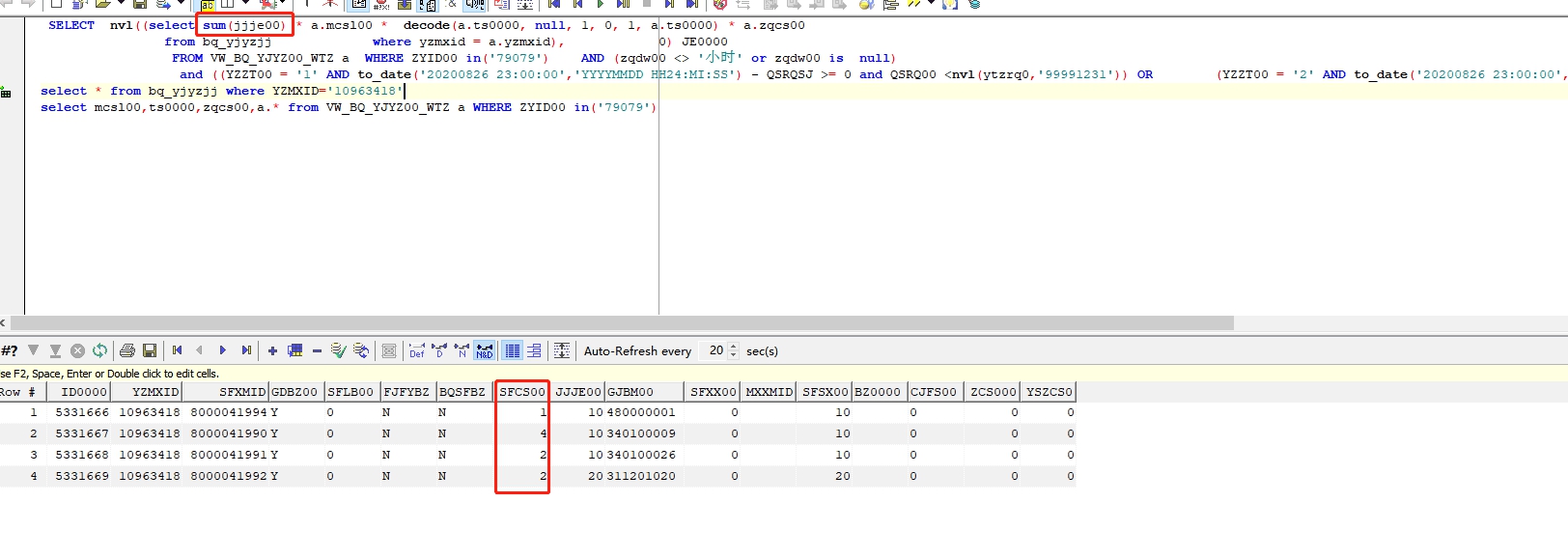The height and width of the screenshot is (558, 1568).
Task: Delete current row with the minus icon
Action: (317, 350)
